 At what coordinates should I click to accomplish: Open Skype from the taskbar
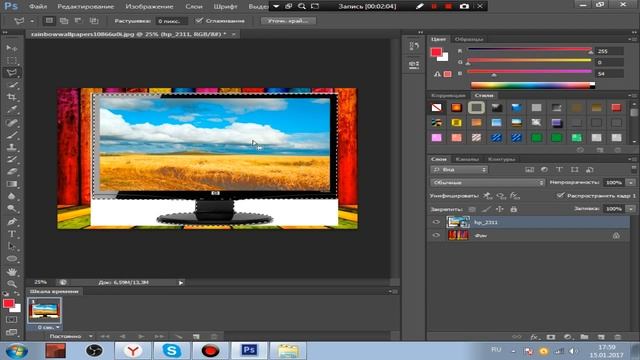click(171, 351)
